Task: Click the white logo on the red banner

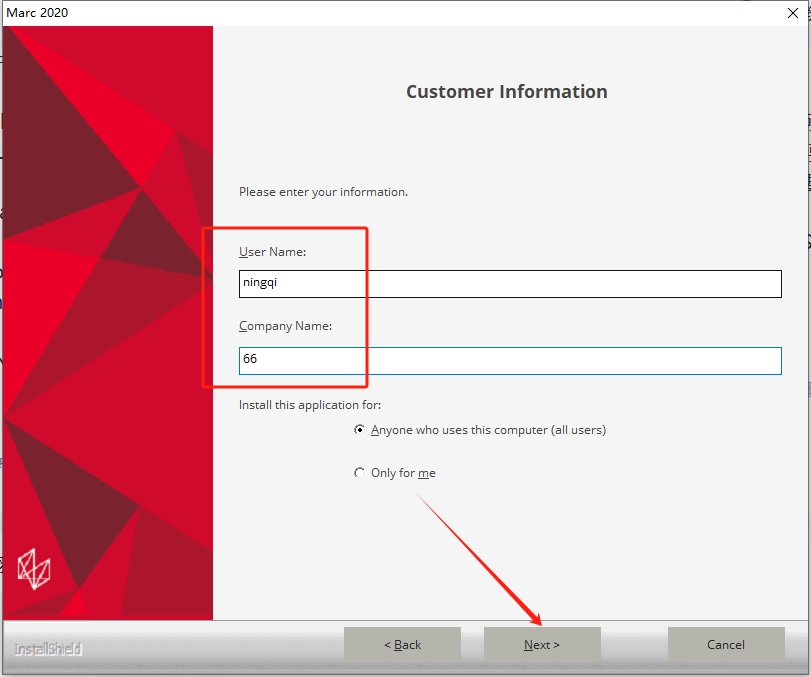Action: tap(34, 570)
